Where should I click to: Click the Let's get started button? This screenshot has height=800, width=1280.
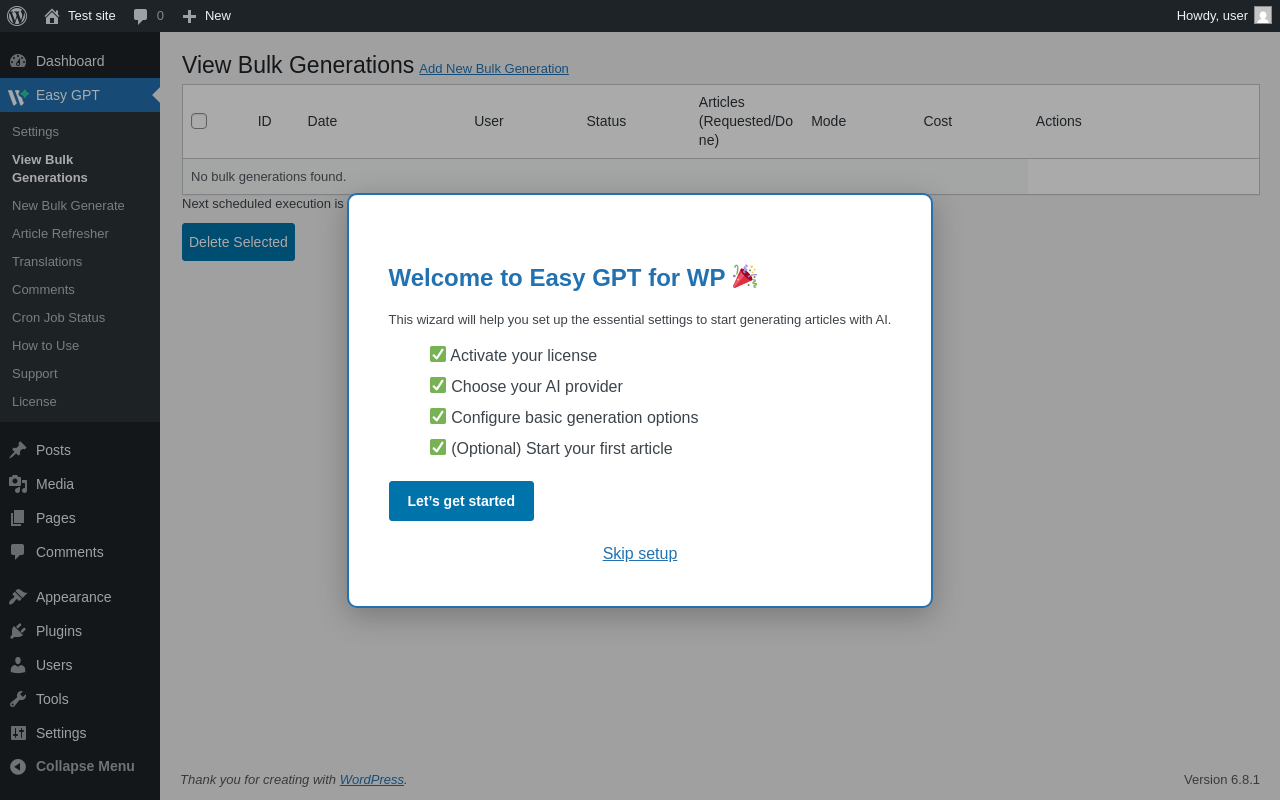[461, 501]
